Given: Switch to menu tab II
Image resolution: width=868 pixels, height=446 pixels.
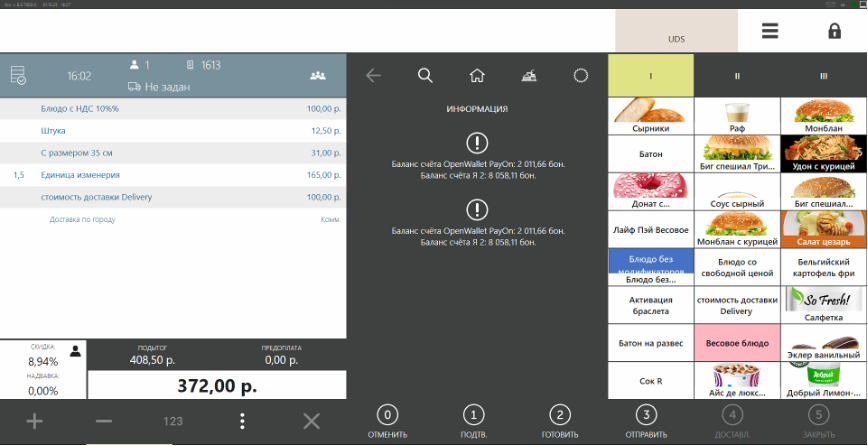Looking at the screenshot, I should [737, 76].
